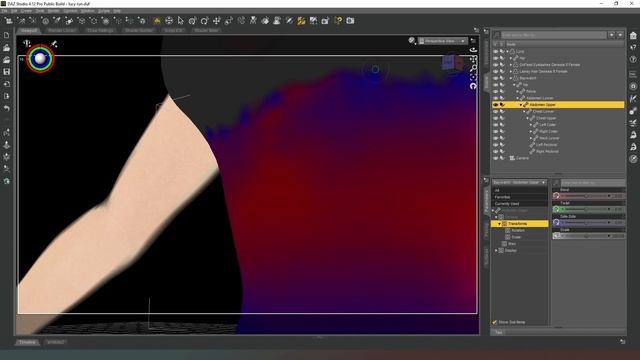Click the figure icon at viewport top-left
The height and width of the screenshot is (360, 640).
[27, 43]
